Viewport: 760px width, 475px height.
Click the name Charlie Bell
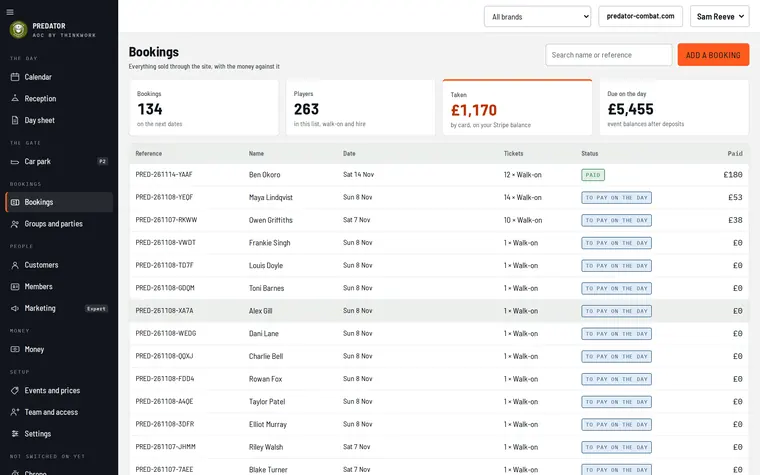coord(266,356)
